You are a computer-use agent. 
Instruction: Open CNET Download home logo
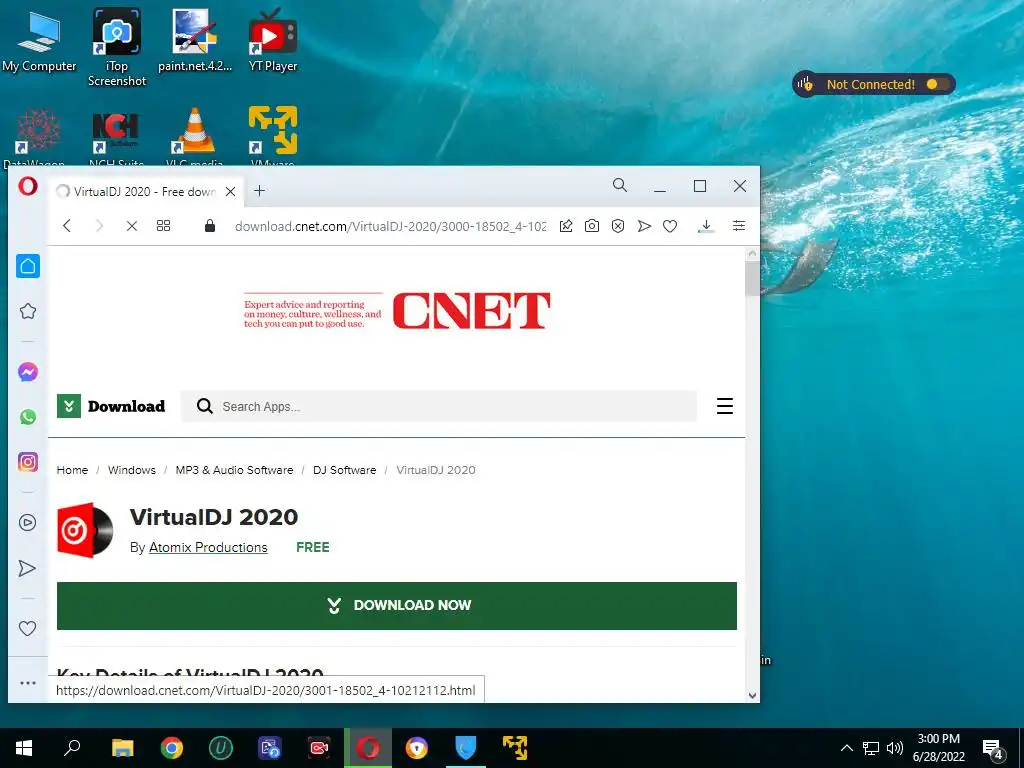click(111, 406)
